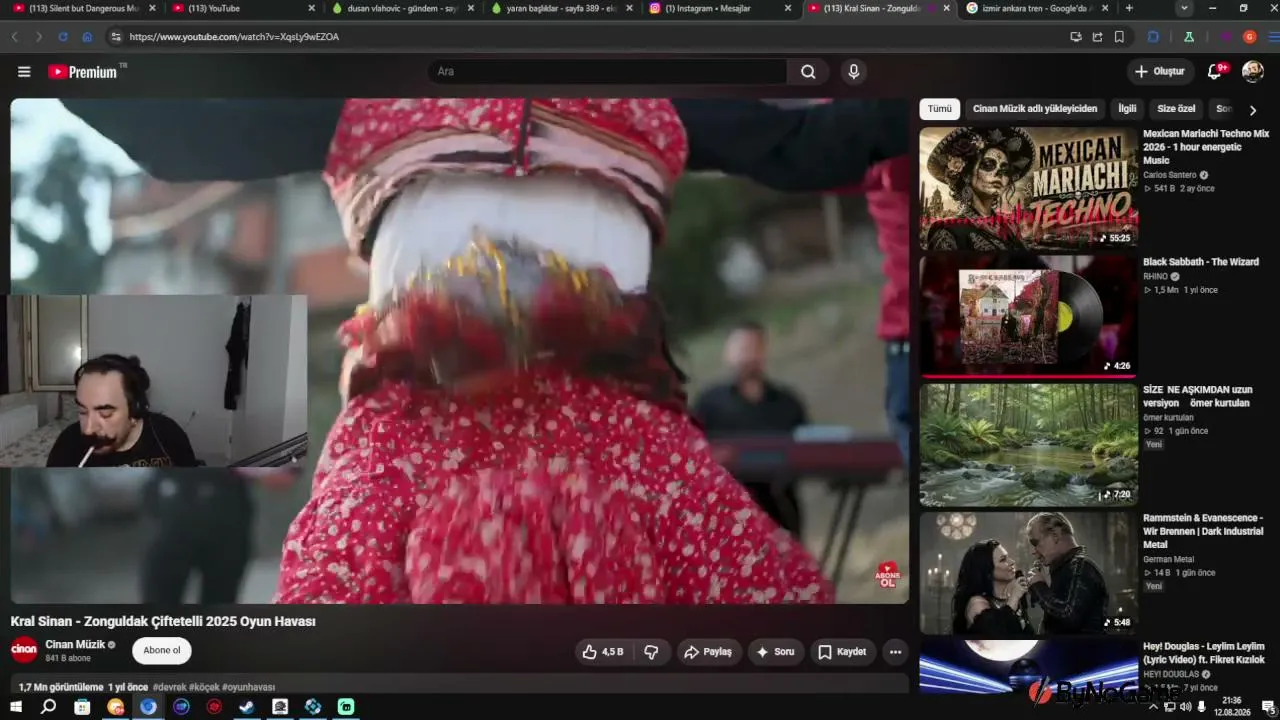Viewport: 1280px width, 720px height.
Task: Switch to Instagram Mesajlar tab
Action: 723,8
